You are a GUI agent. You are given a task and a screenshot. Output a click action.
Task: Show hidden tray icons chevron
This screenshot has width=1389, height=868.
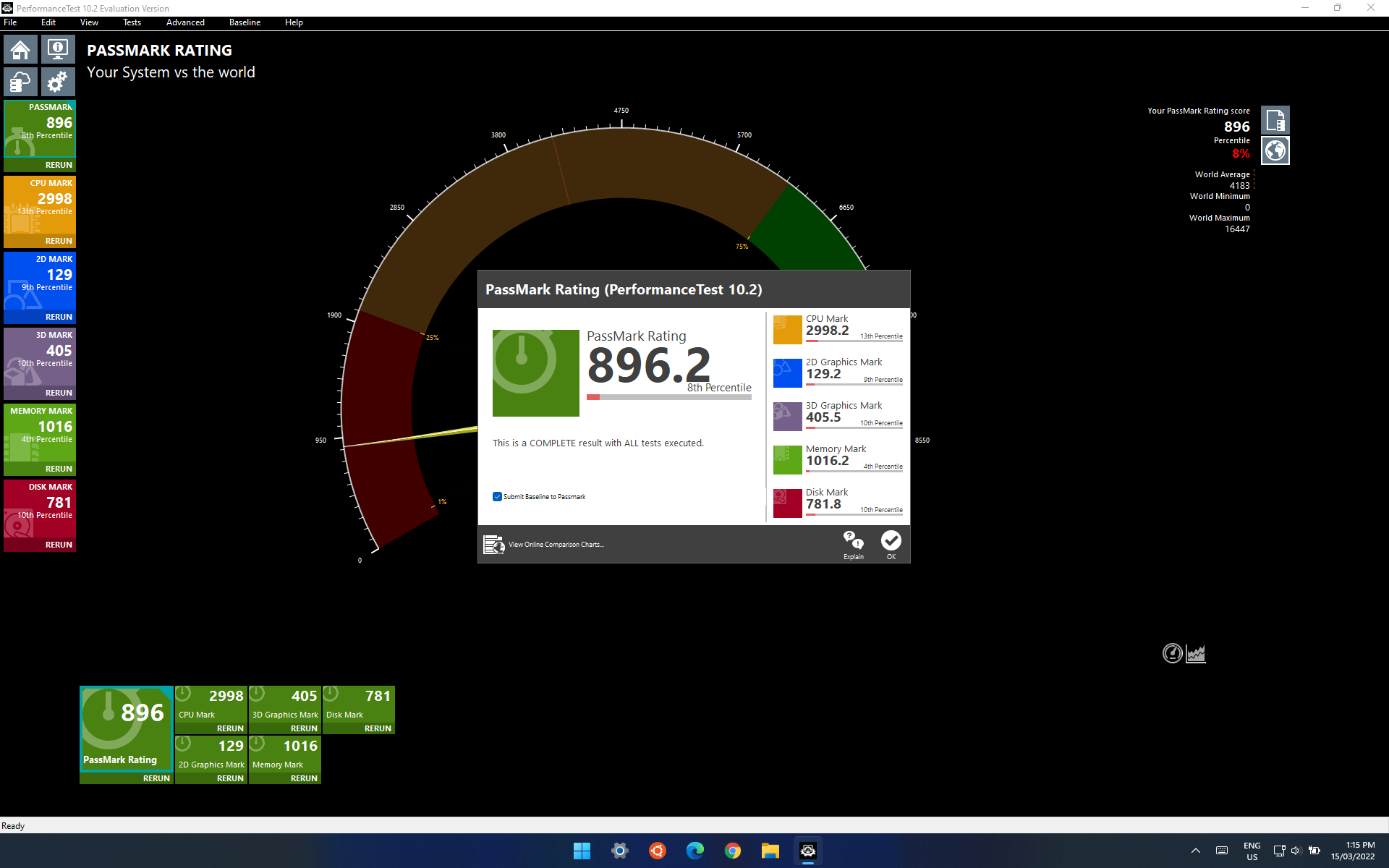[x=1195, y=851]
